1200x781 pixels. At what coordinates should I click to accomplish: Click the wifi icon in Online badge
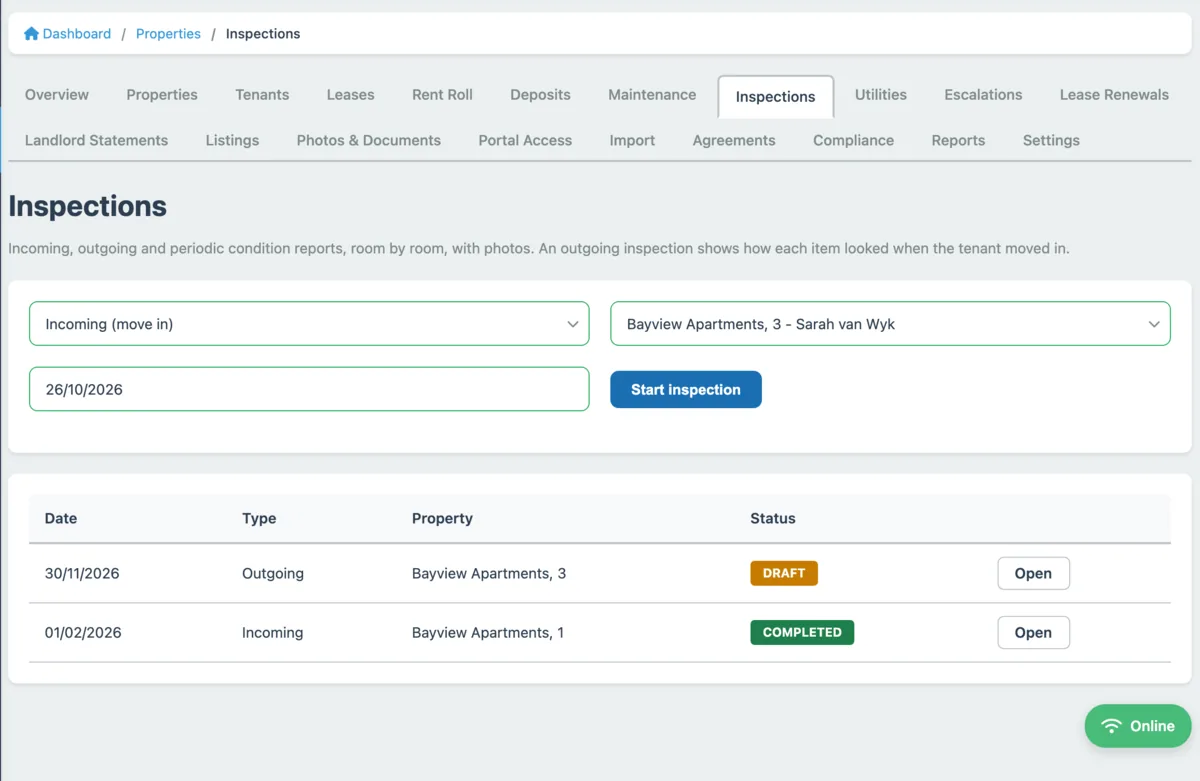(x=1111, y=726)
